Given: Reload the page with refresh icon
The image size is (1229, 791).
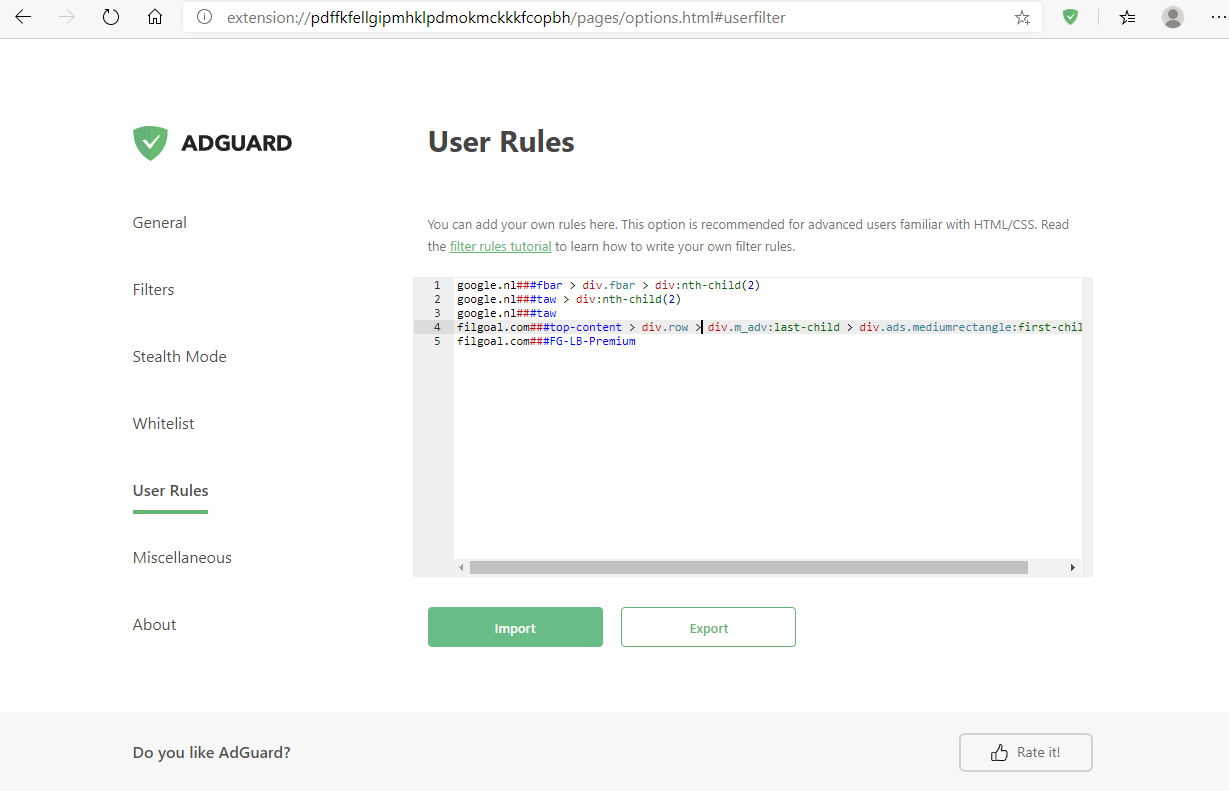Looking at the screenshot, I should coord(111,17).
